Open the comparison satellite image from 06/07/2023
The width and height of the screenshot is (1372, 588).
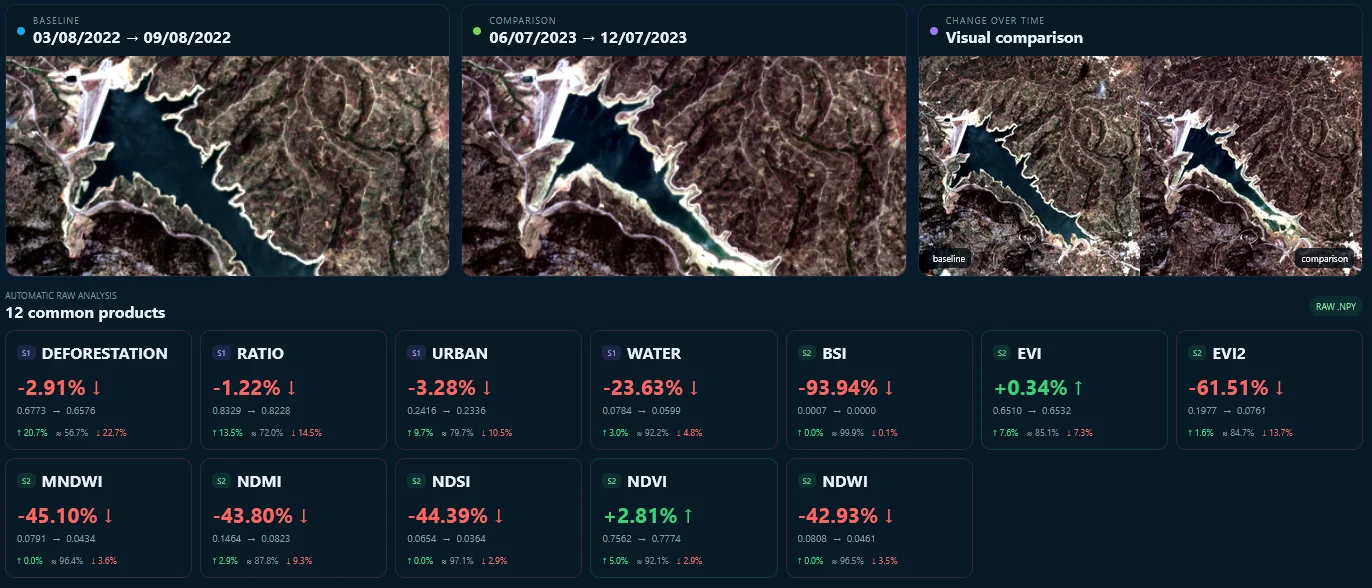click(683, 166)
